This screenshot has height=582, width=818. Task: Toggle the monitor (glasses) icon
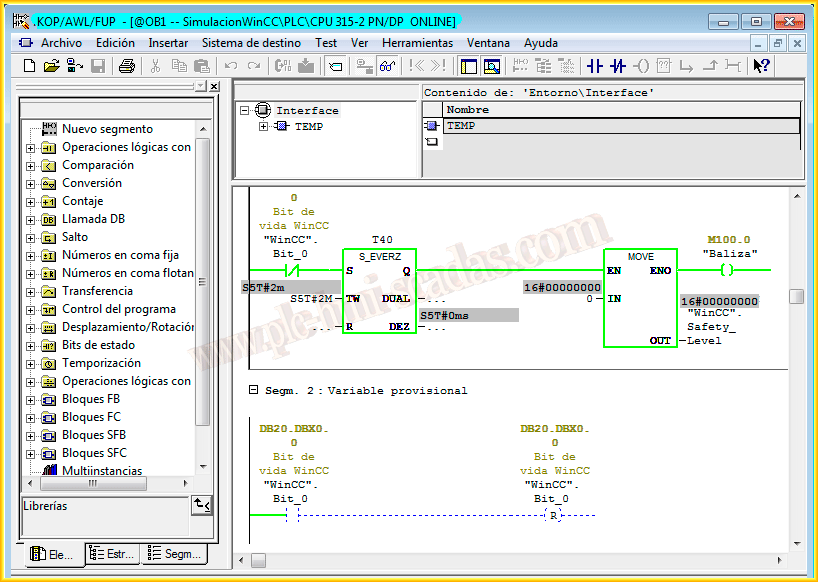click(x=387, y=66)
